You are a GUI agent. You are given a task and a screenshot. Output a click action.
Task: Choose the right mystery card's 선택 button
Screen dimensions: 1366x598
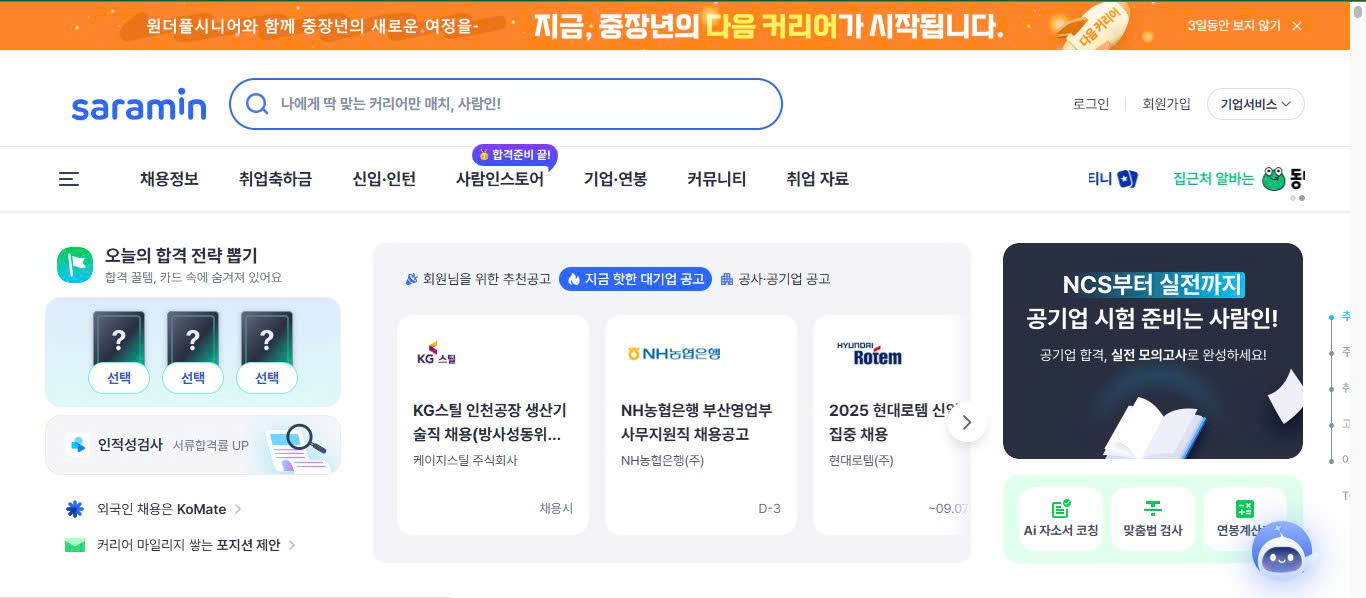(x=267, y=378)
